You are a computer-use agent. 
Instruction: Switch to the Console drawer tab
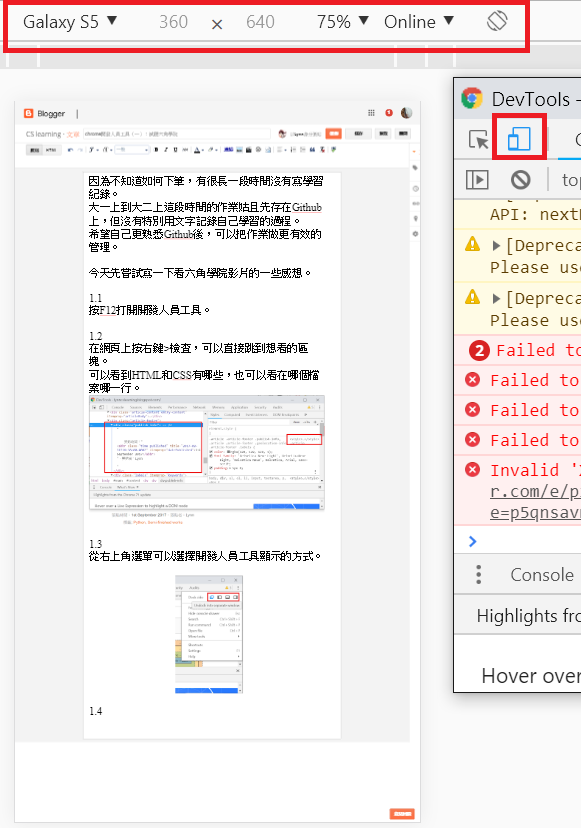tap(541, 575)
